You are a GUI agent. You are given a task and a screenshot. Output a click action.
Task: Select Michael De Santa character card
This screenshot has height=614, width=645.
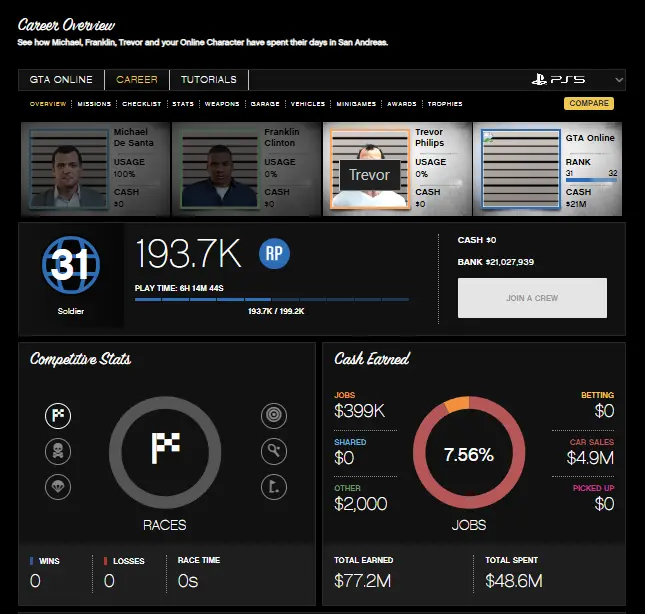[x=95, y=166]
